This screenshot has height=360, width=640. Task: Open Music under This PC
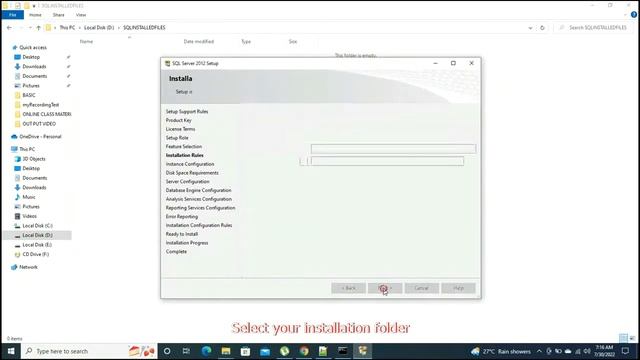pos(29,197)
